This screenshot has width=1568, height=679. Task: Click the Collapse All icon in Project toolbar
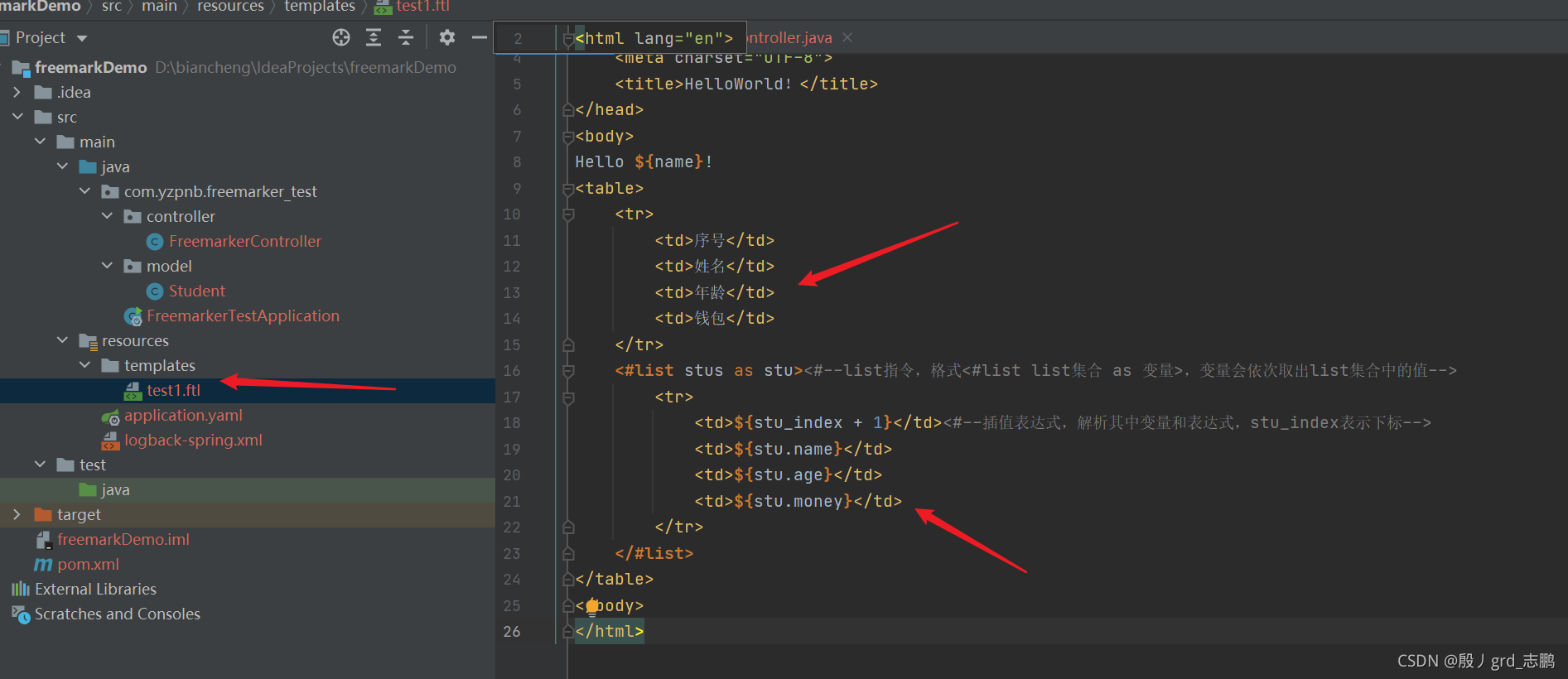[406, 37]
